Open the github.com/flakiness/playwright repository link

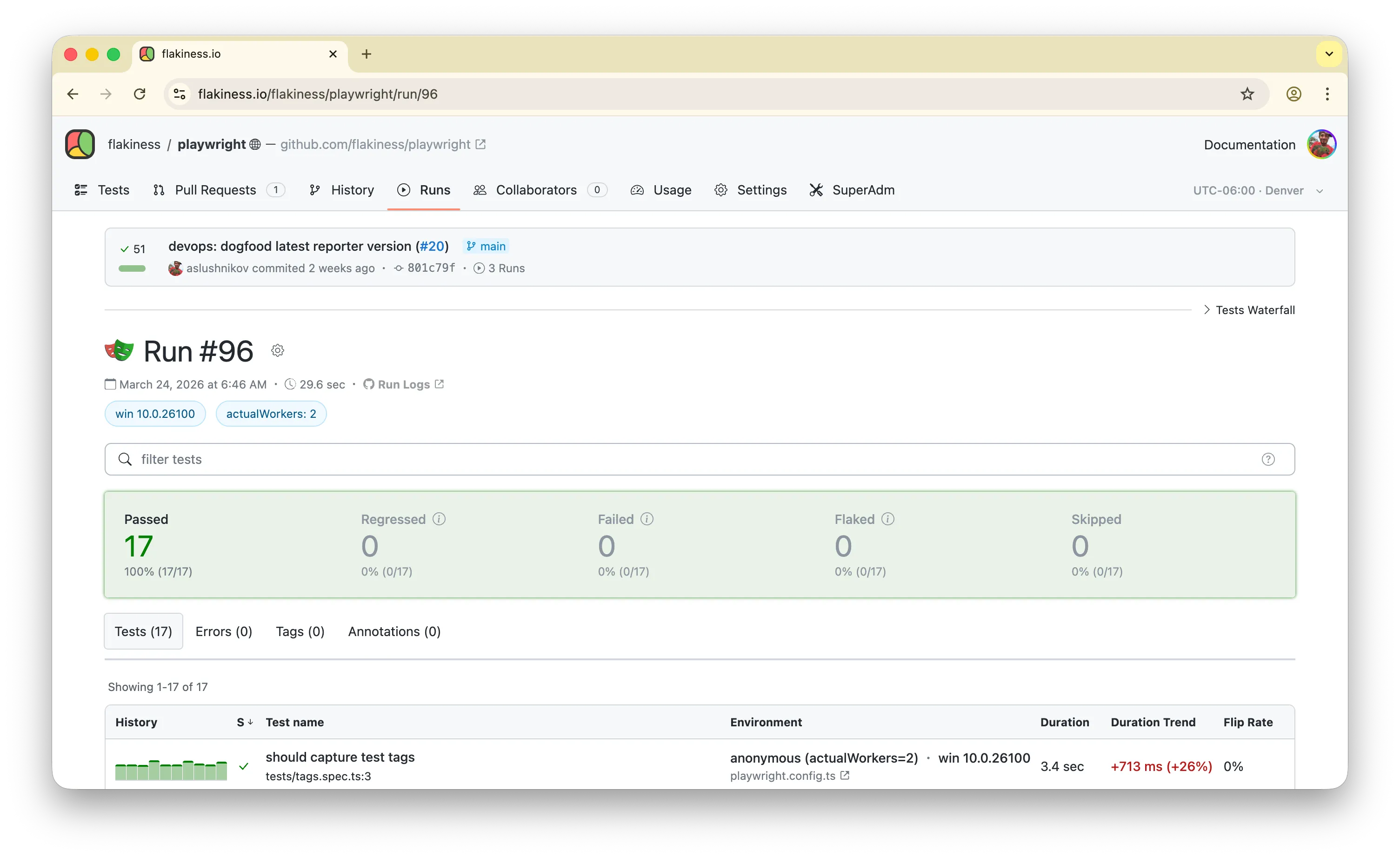[375, 144]
